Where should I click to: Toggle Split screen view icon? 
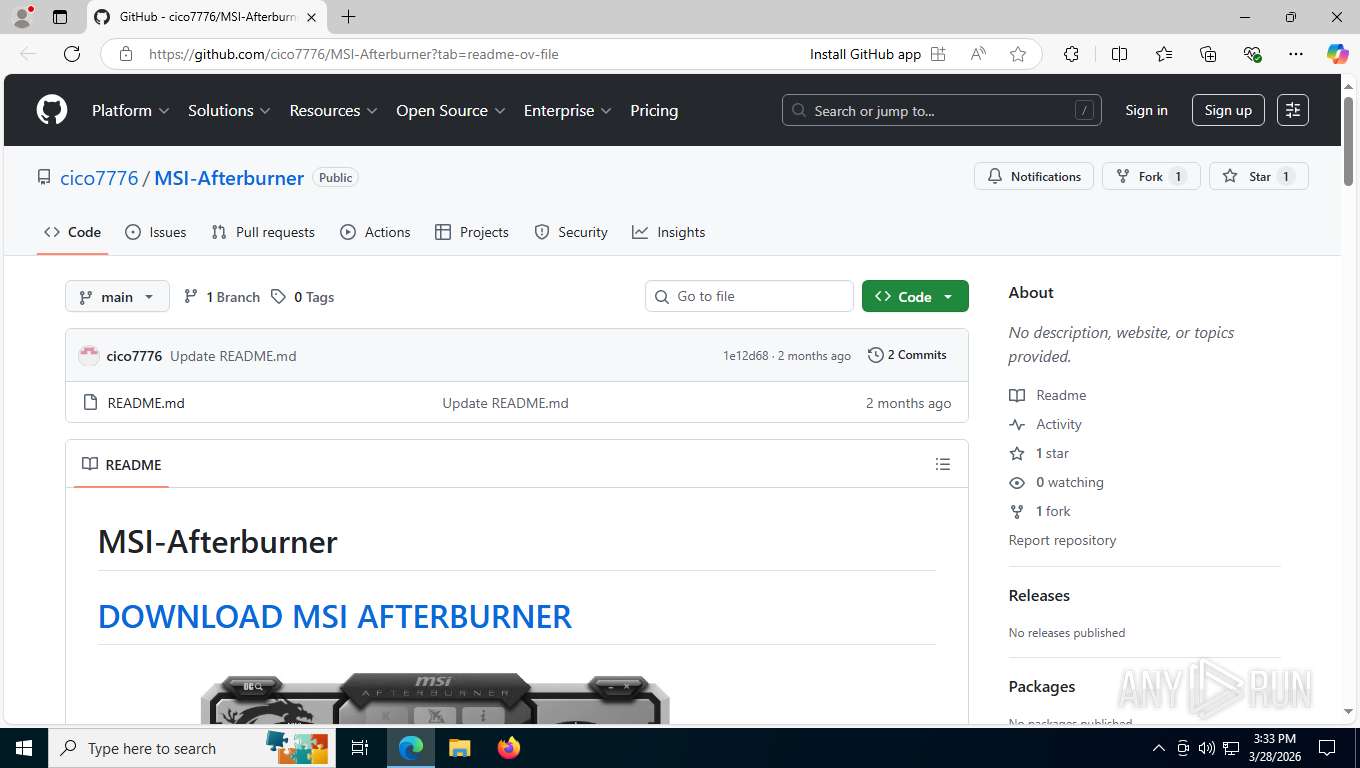pyautogui.click(x=1119, y=54)
